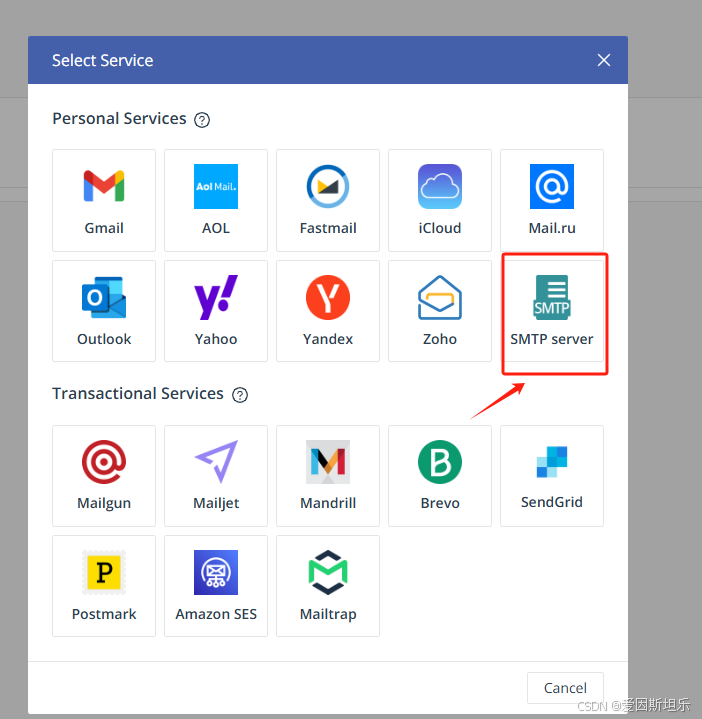The image size is (702, 719).
Task: Pick the Yahoo y! icon
Action: pos(216,297)
